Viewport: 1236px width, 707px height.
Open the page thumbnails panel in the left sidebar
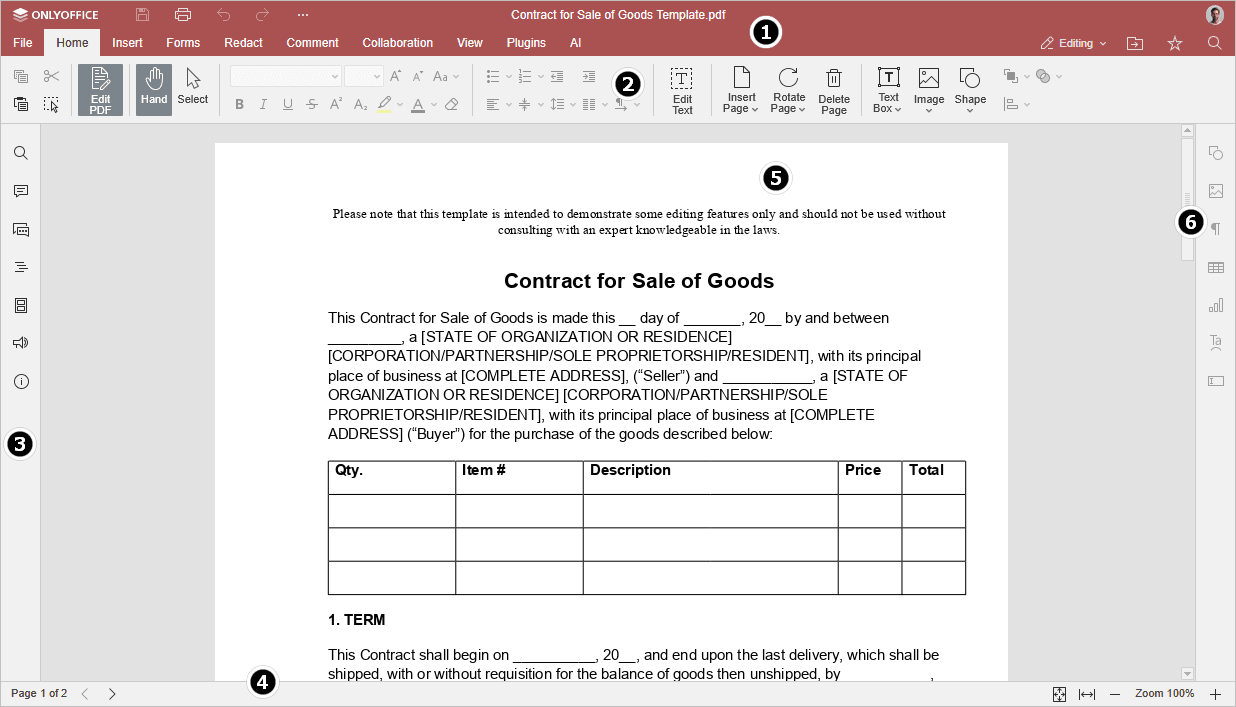click(21, 305)
